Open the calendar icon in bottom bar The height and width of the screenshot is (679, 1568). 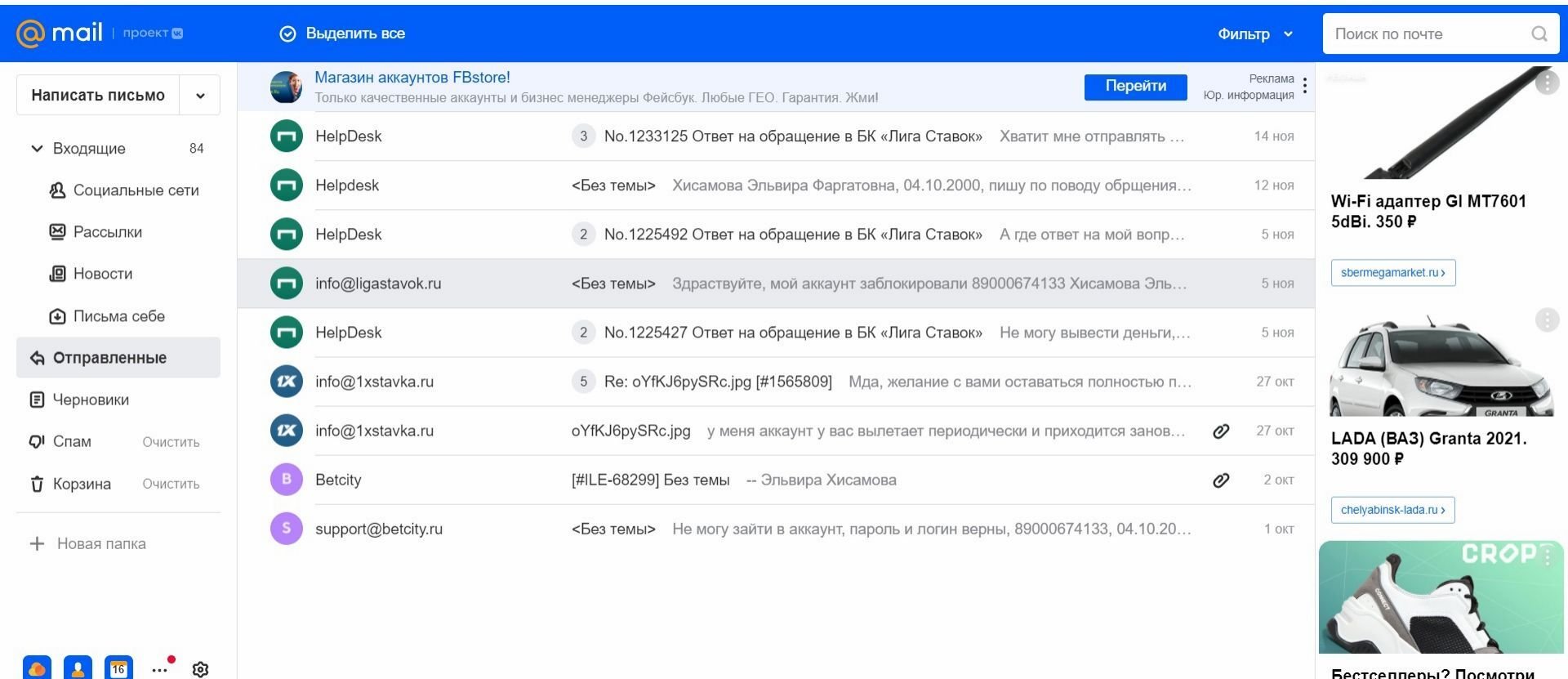pos(118,668)
